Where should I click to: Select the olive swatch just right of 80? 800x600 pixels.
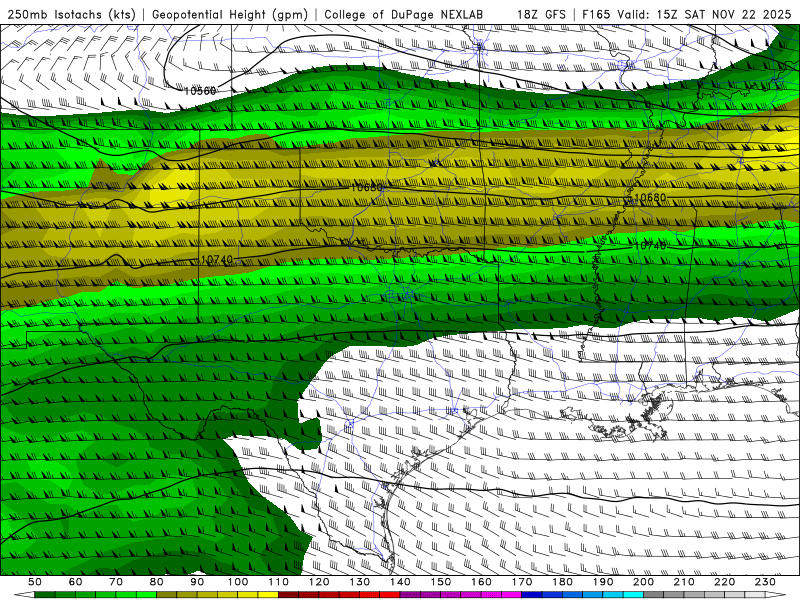pos(166,595)
